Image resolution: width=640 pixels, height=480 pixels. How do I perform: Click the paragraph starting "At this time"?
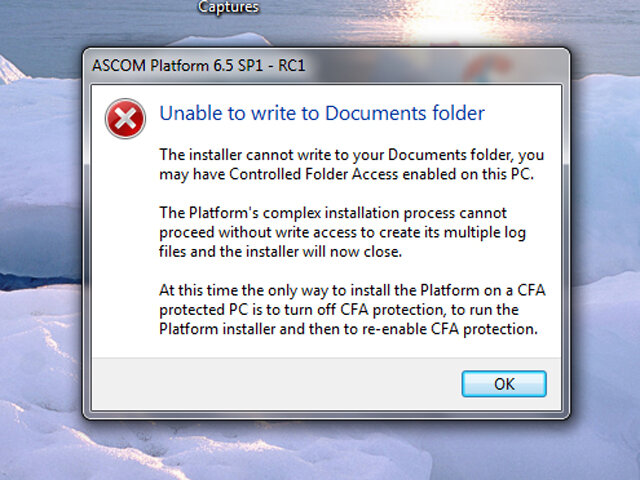pos(352,310)
